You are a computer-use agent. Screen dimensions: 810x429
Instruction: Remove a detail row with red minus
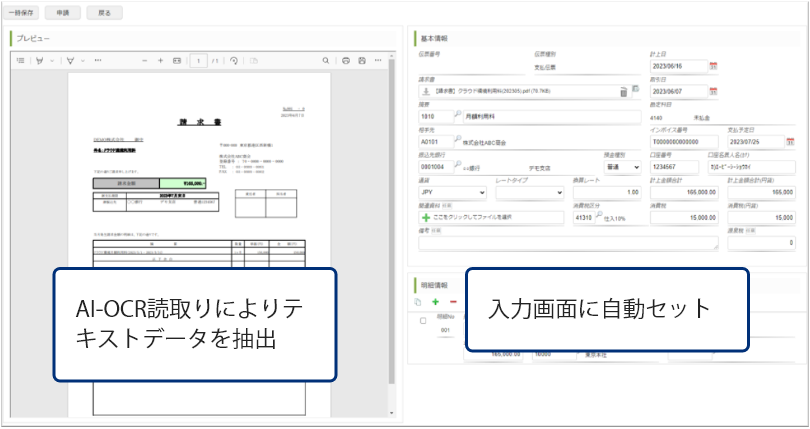(453, 302)
